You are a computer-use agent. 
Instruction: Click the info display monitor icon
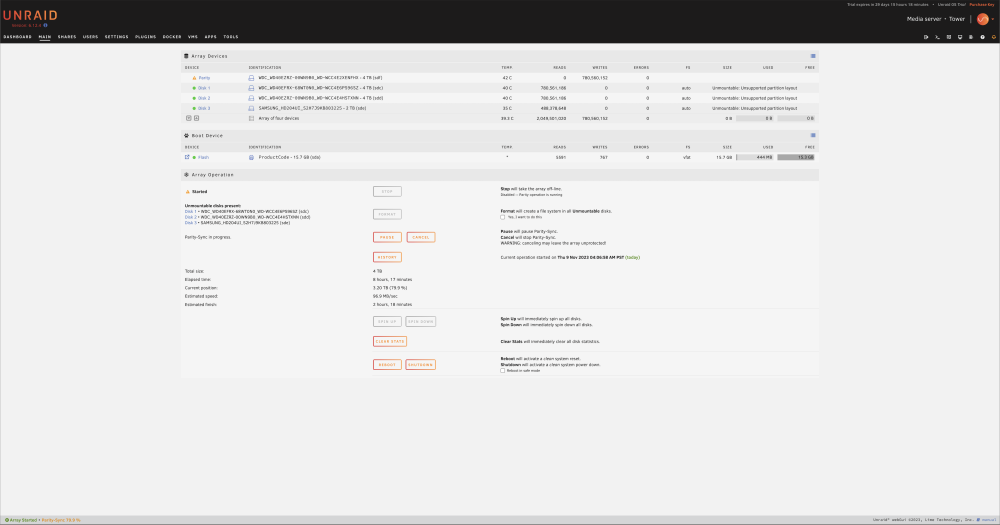coord(960,37)
